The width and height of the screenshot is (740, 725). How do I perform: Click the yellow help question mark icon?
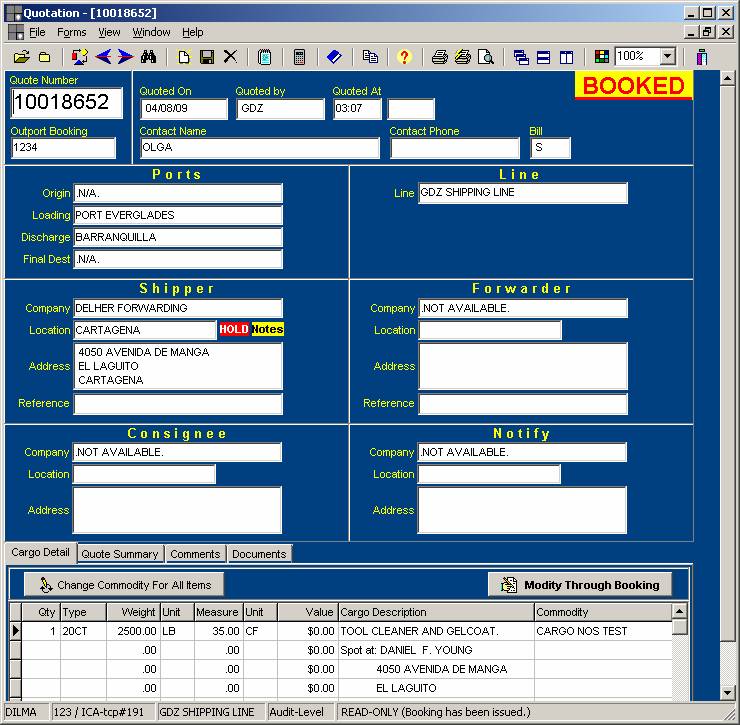404,57
